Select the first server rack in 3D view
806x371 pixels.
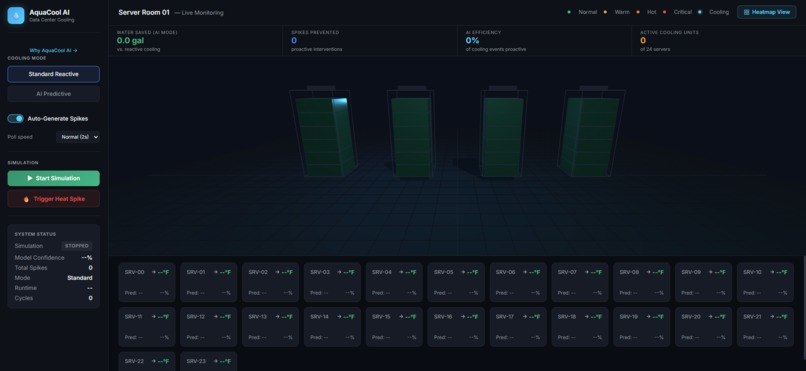click(x=323, y=132)
